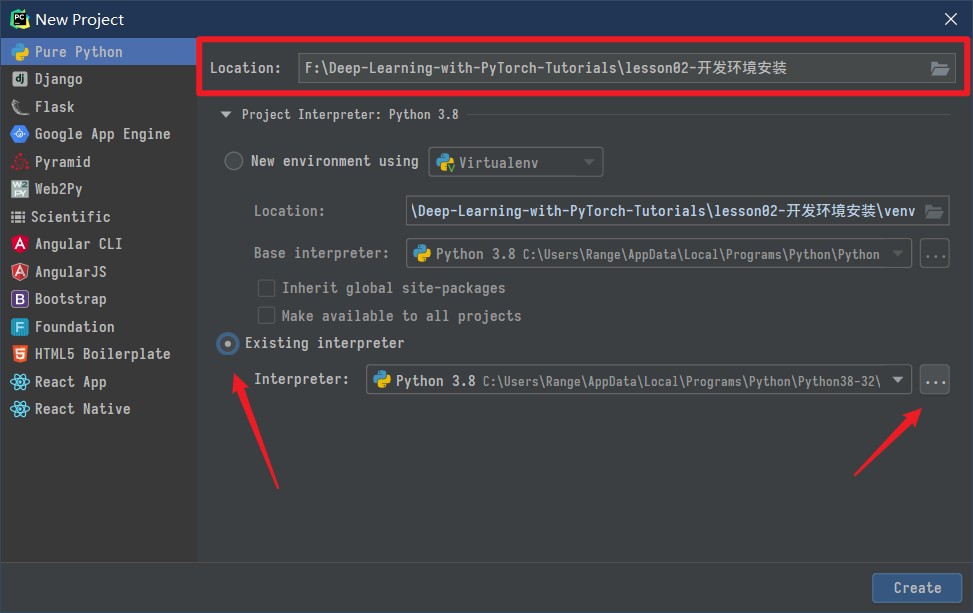Image resolution: width=973 pixels, height=613 pixels.
Task: Select Scientific project type
Action: coord(99,217)
